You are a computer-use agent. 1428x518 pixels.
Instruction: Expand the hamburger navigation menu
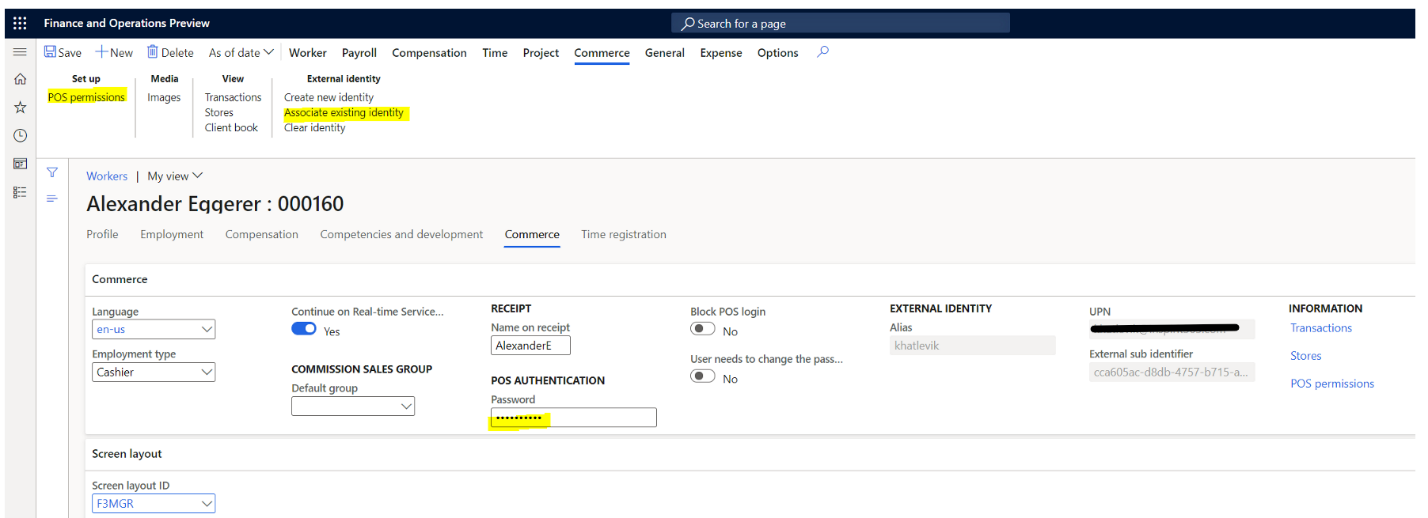pyautogui.click(x=20, y=52)
